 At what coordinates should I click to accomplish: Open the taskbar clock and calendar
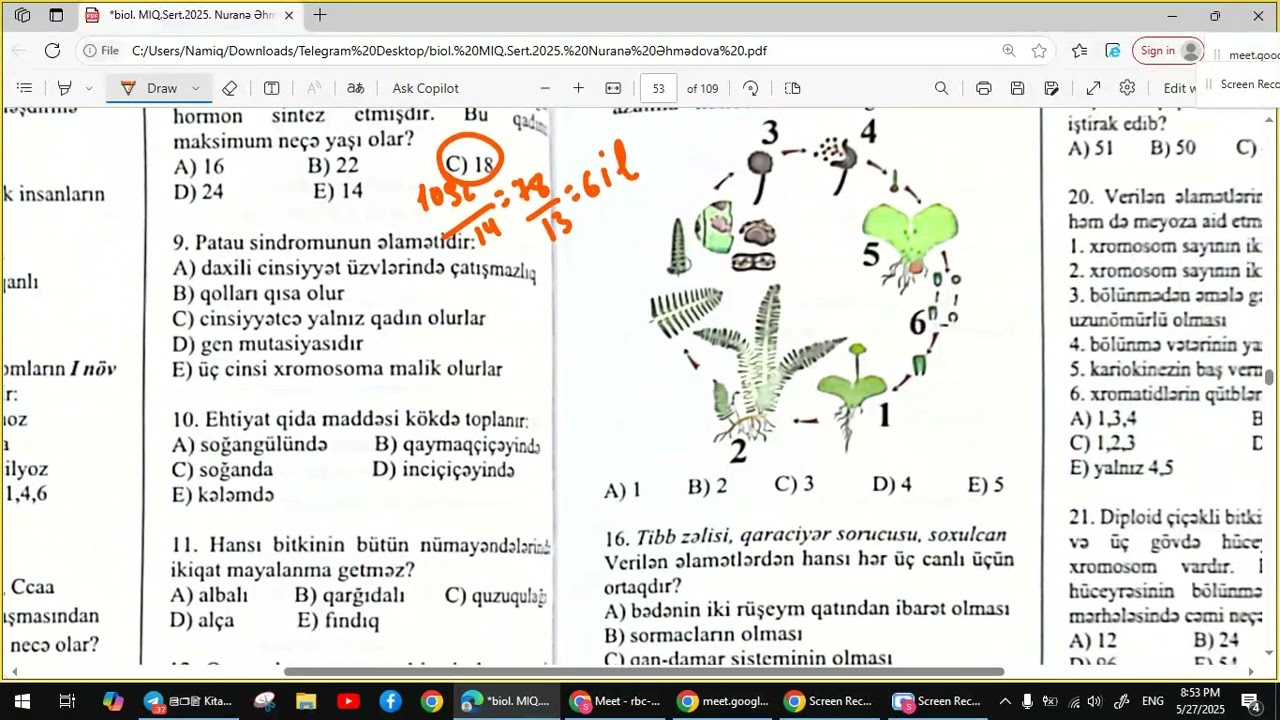tap(1200, 701)
